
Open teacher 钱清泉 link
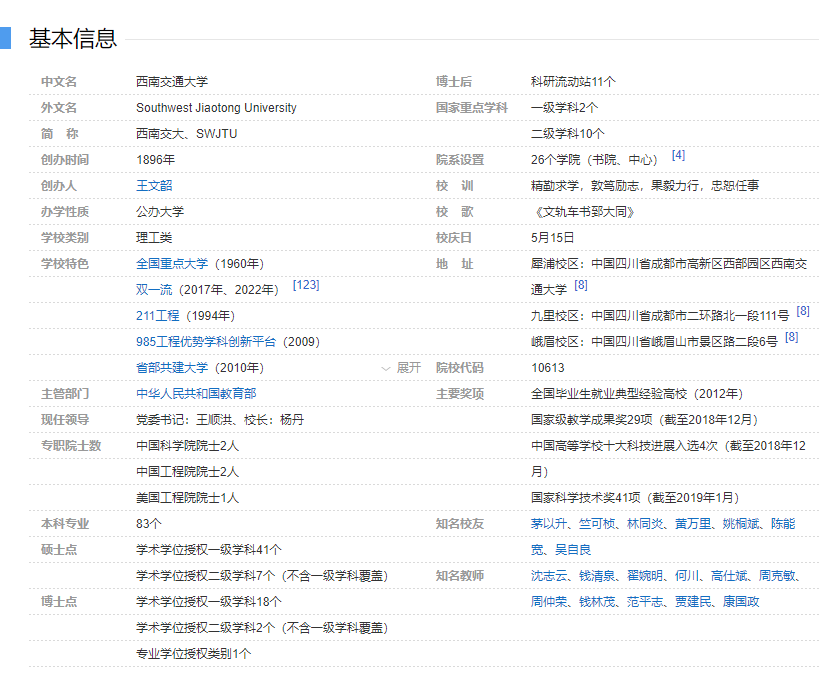point(597,576)
